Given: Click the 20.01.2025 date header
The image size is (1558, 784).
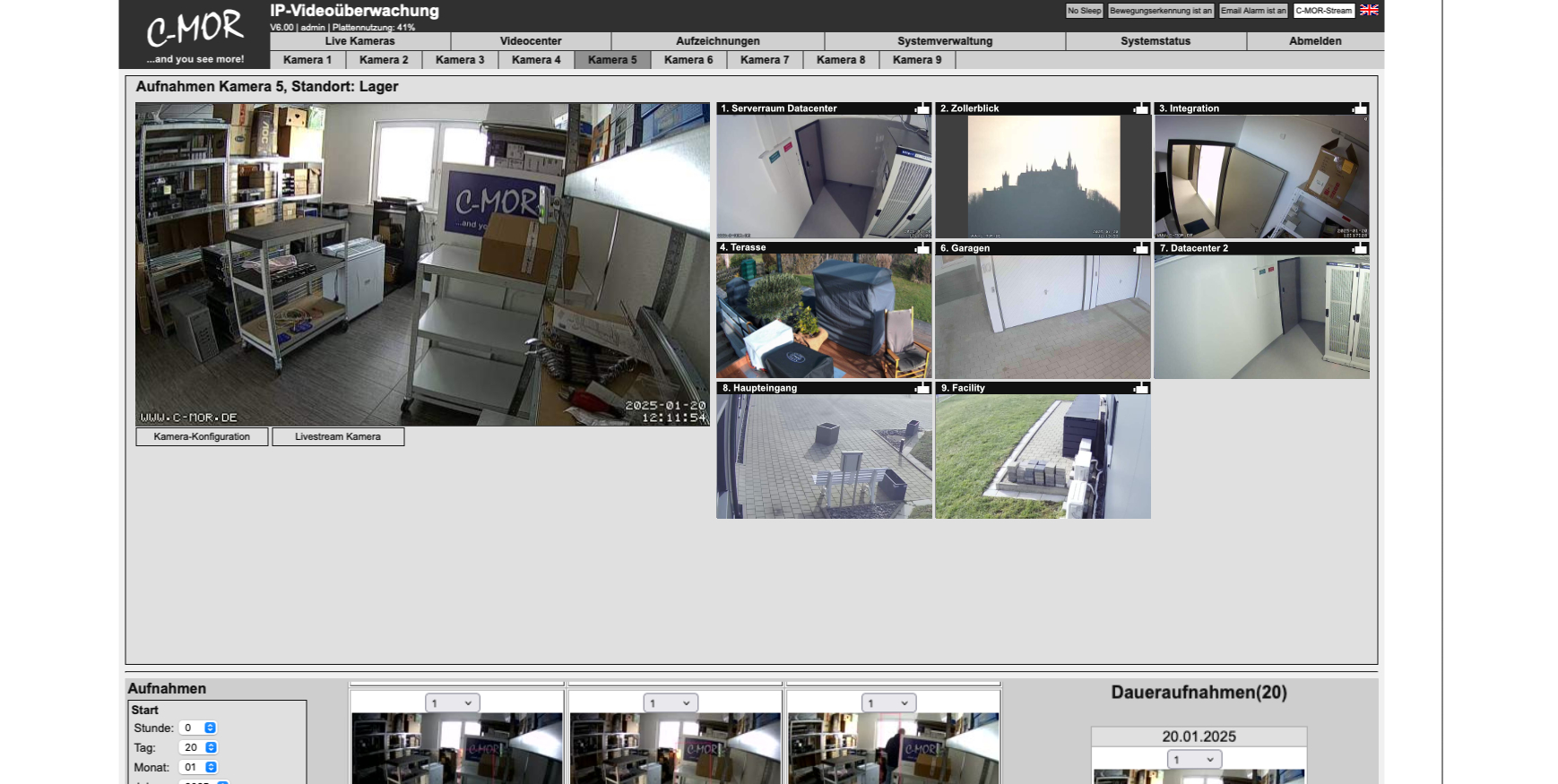Looking at the screenshot, I should pyautogui.click(x=1199, y=737).
